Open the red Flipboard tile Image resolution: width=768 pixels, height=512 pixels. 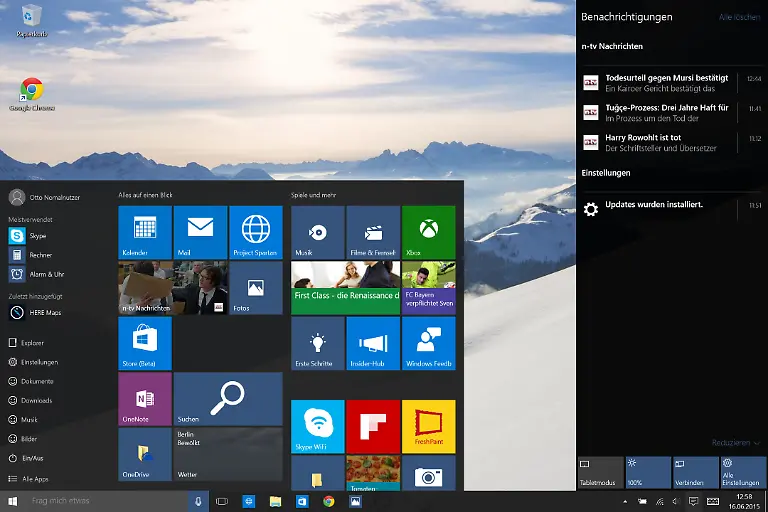pyautogui.click(x=373, y=426)
